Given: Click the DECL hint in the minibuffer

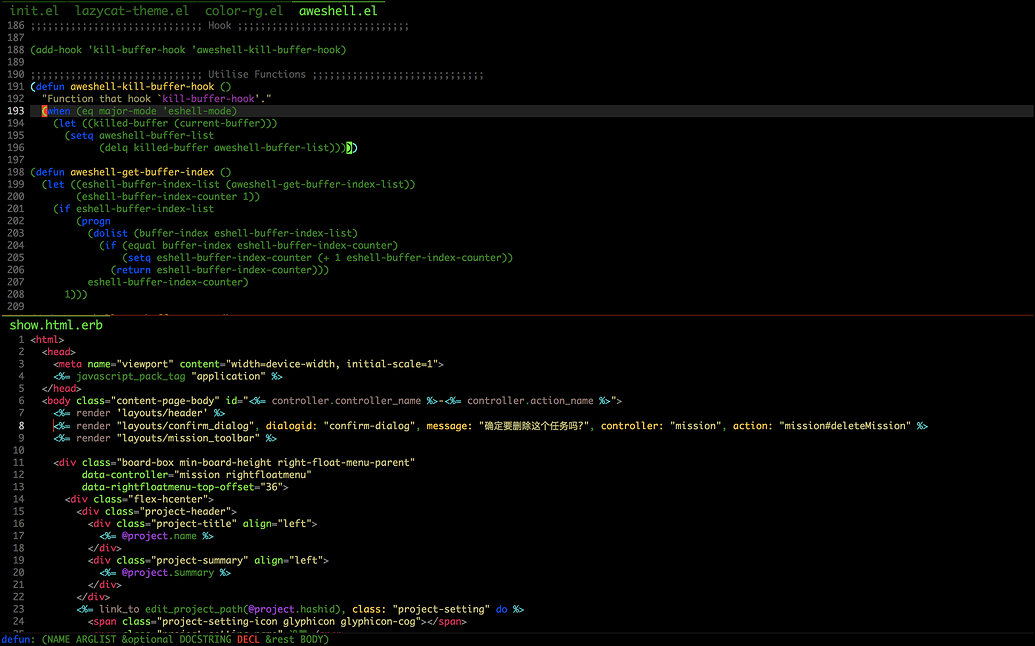Looking at the screenshot, I should point(248,638).
